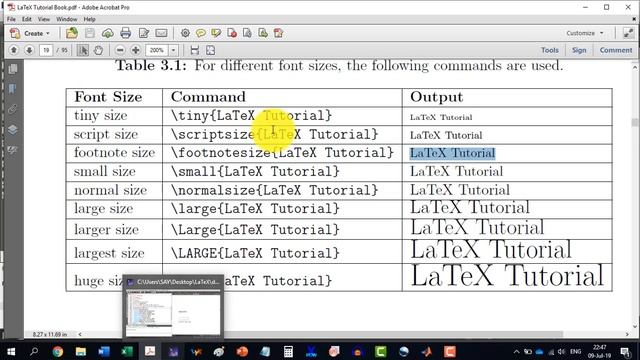Viewport: 640px width, 360px height.
Task: Click the read mode expand icon
Action: 628,33
